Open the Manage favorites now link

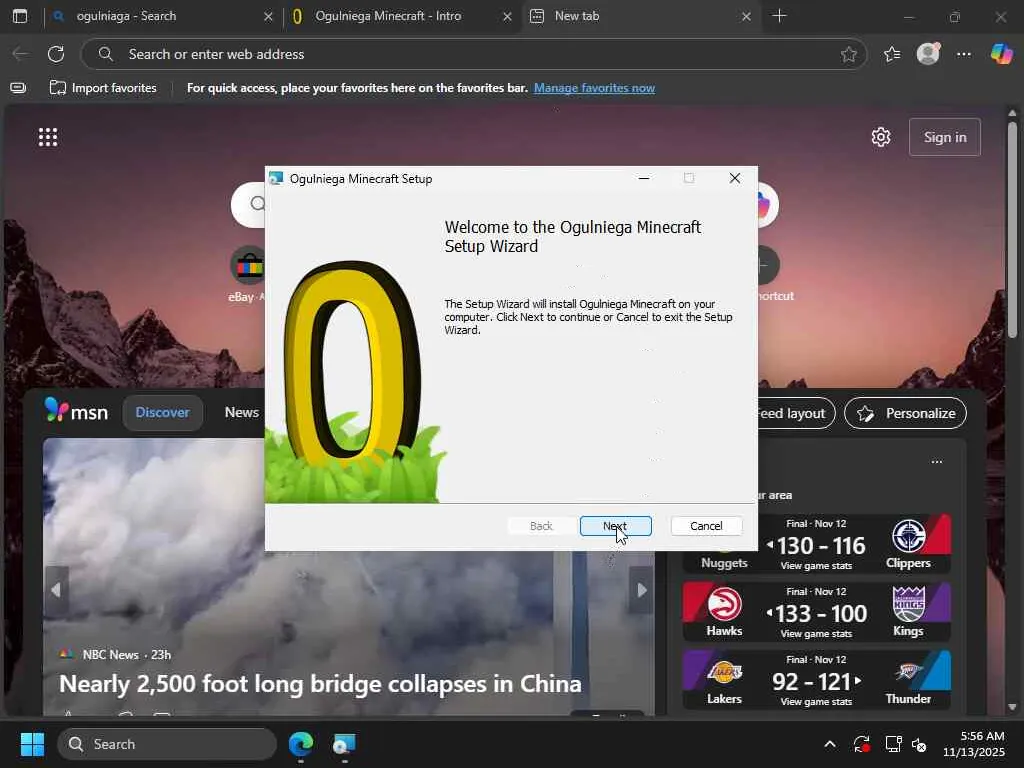click(x=594, y=88)
